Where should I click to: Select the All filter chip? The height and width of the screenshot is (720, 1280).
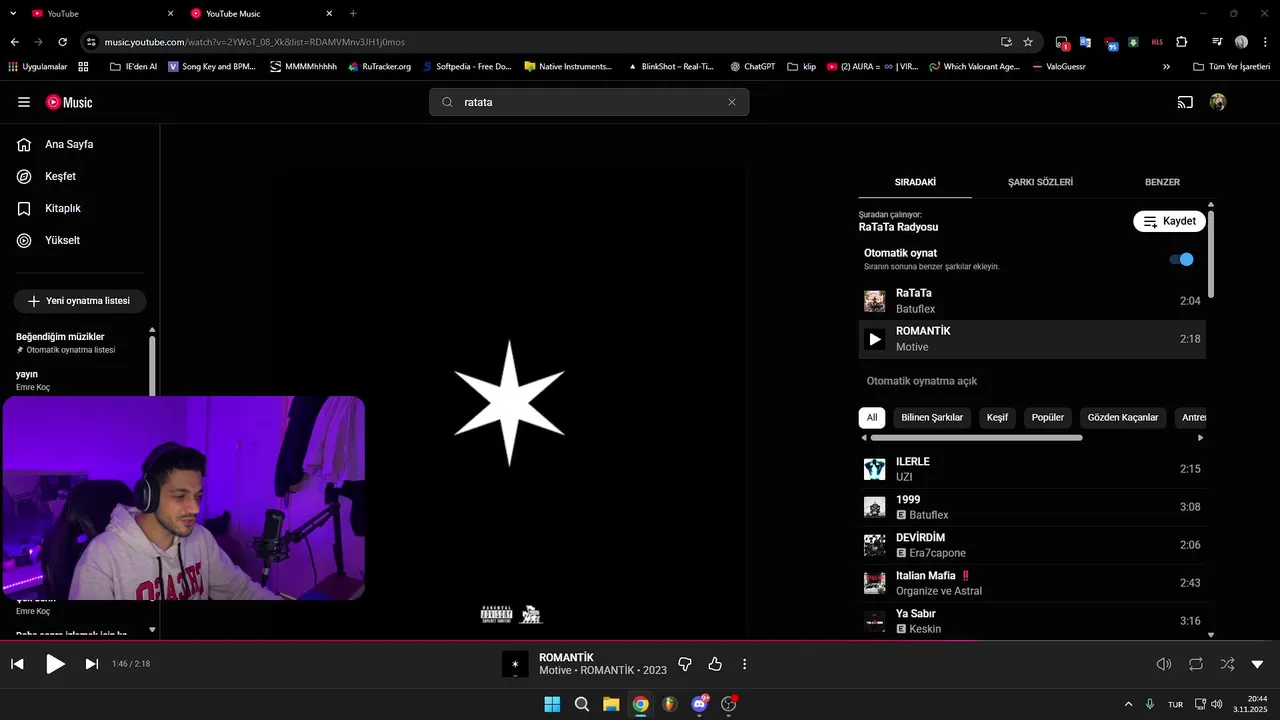pyautogui.click(x=872, y=417)
